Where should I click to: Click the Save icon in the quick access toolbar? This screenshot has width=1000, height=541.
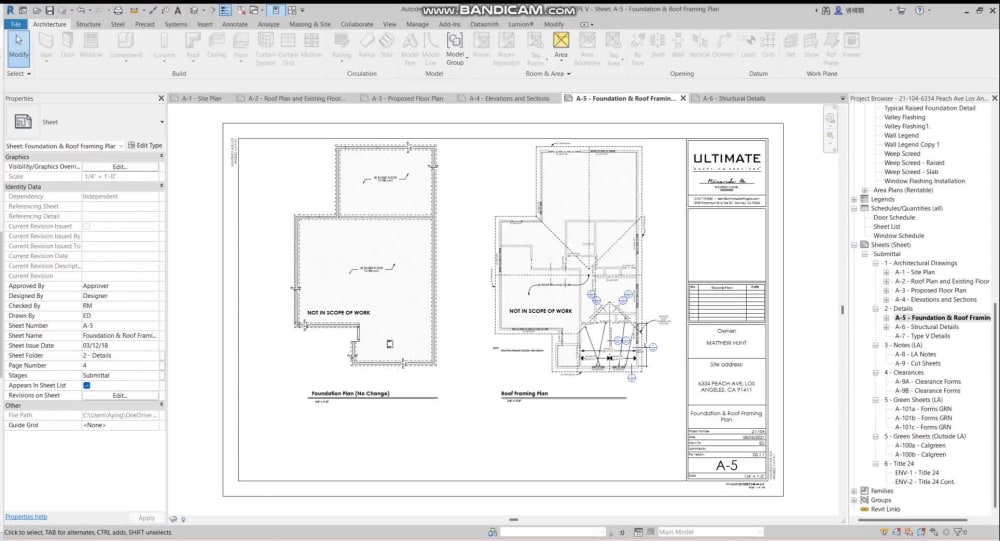(49, 10)
